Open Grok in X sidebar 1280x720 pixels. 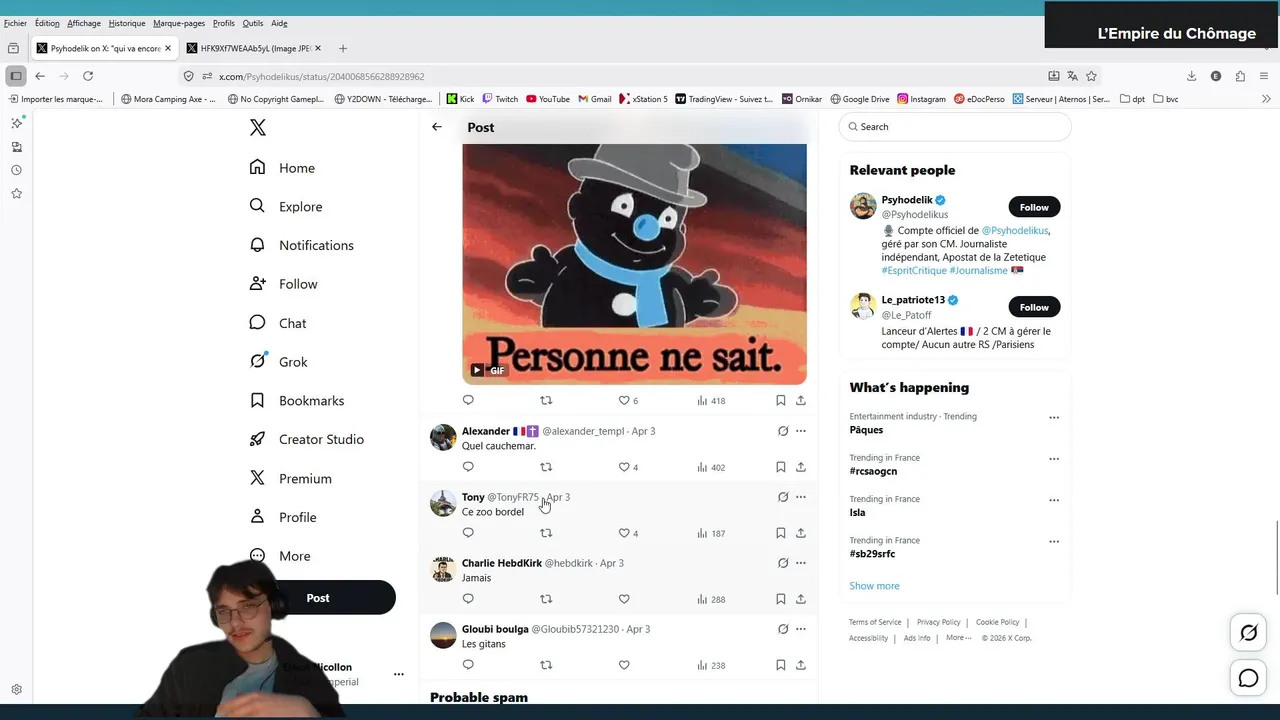(279, 362)
